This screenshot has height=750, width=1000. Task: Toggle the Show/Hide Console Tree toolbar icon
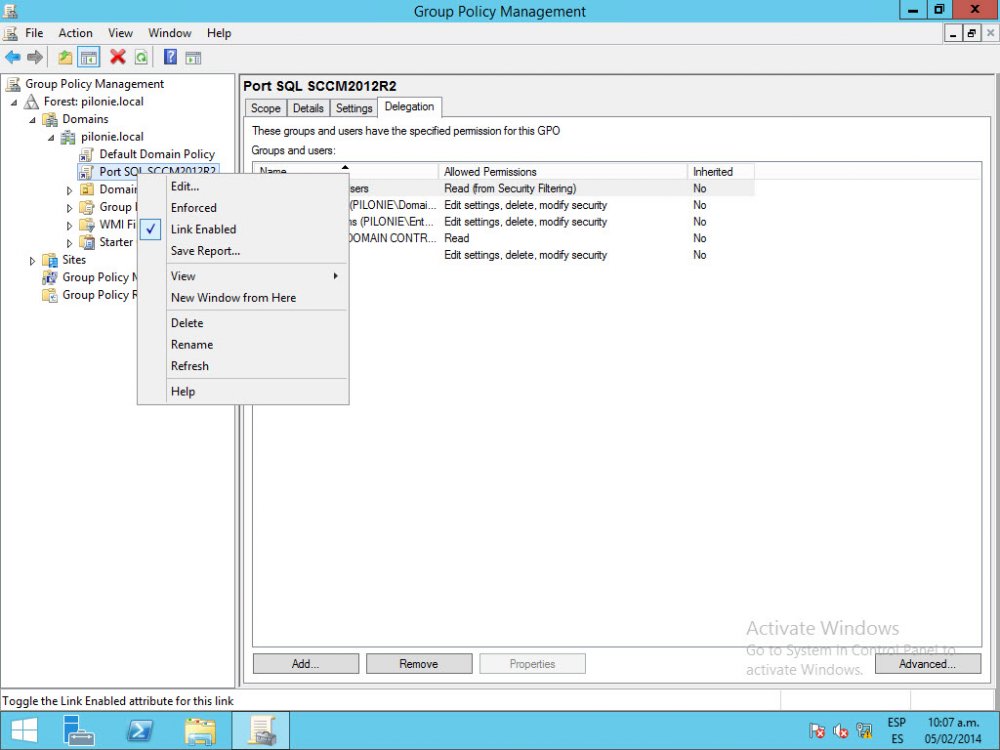(89, 57)
